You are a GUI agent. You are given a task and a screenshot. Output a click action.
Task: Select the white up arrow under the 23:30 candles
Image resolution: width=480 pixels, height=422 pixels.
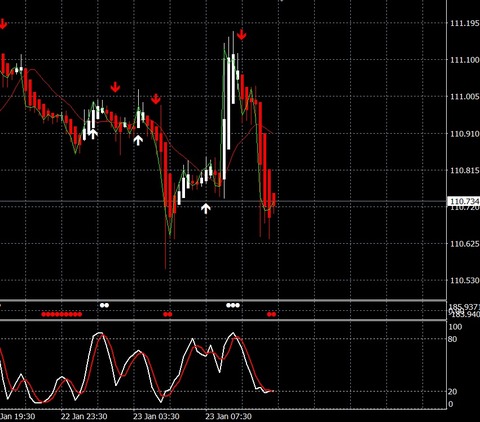(93, 134)
